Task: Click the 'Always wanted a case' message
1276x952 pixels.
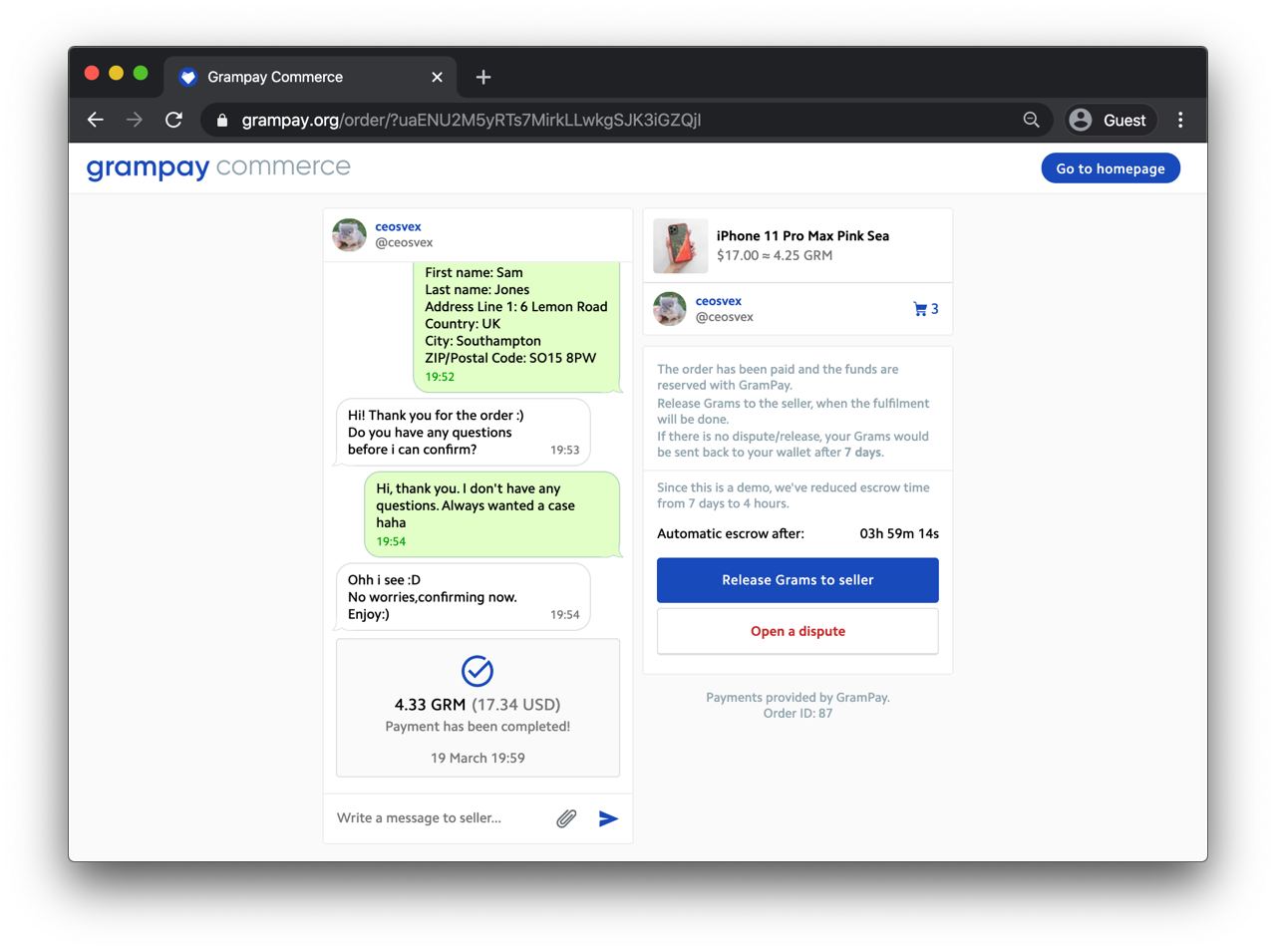Action: pos(492,514)
